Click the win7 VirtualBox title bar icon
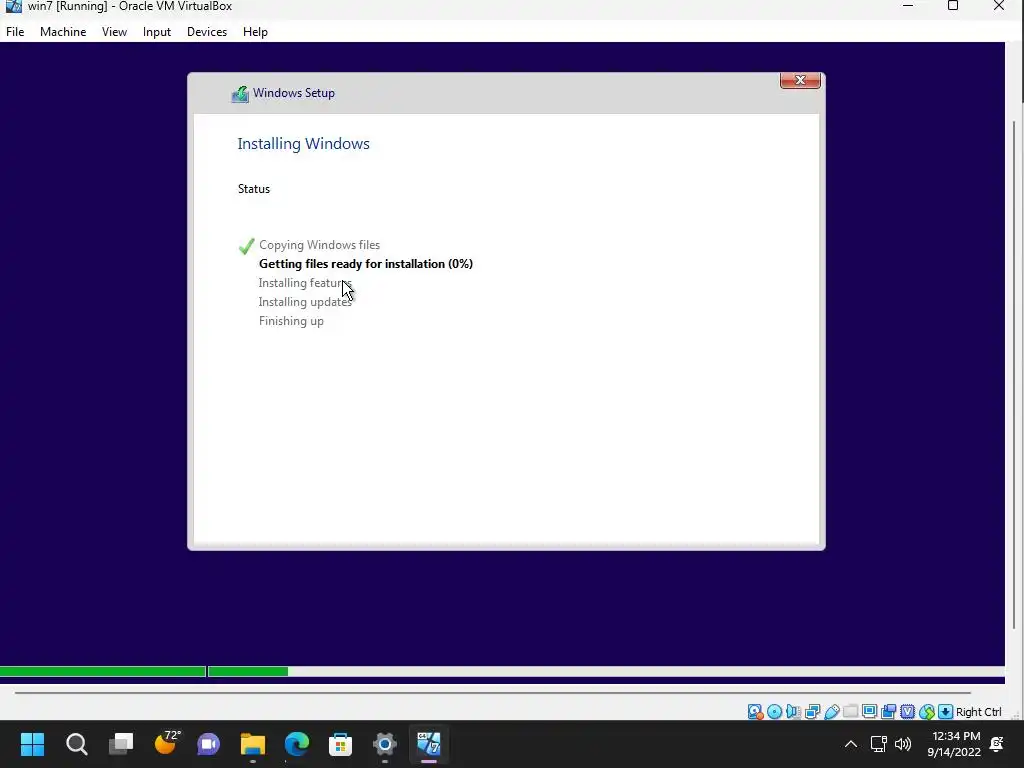 pos(14,7)
